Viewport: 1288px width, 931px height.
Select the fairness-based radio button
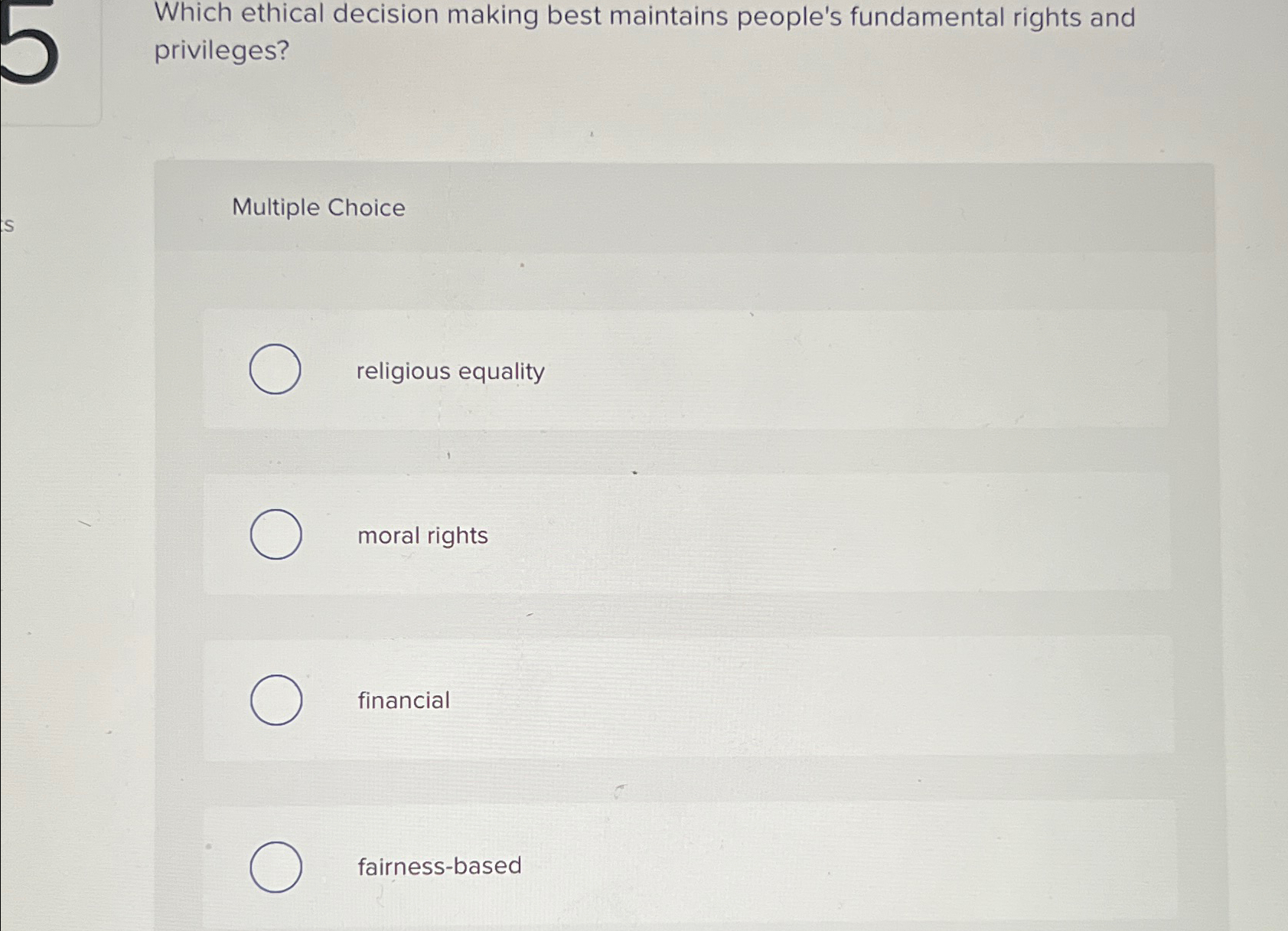(276, 866)
